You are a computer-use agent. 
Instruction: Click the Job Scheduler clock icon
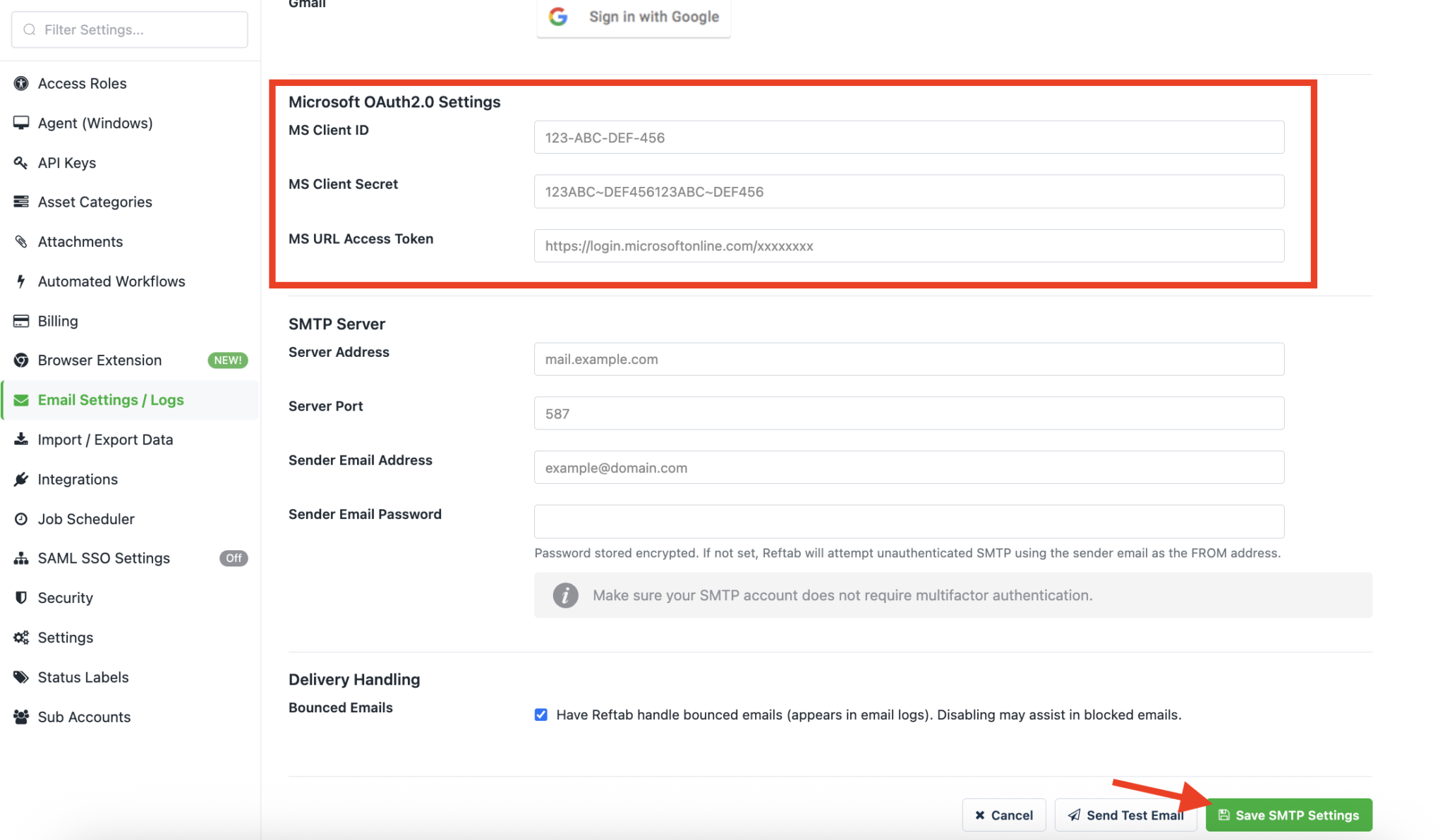[21, 519]
